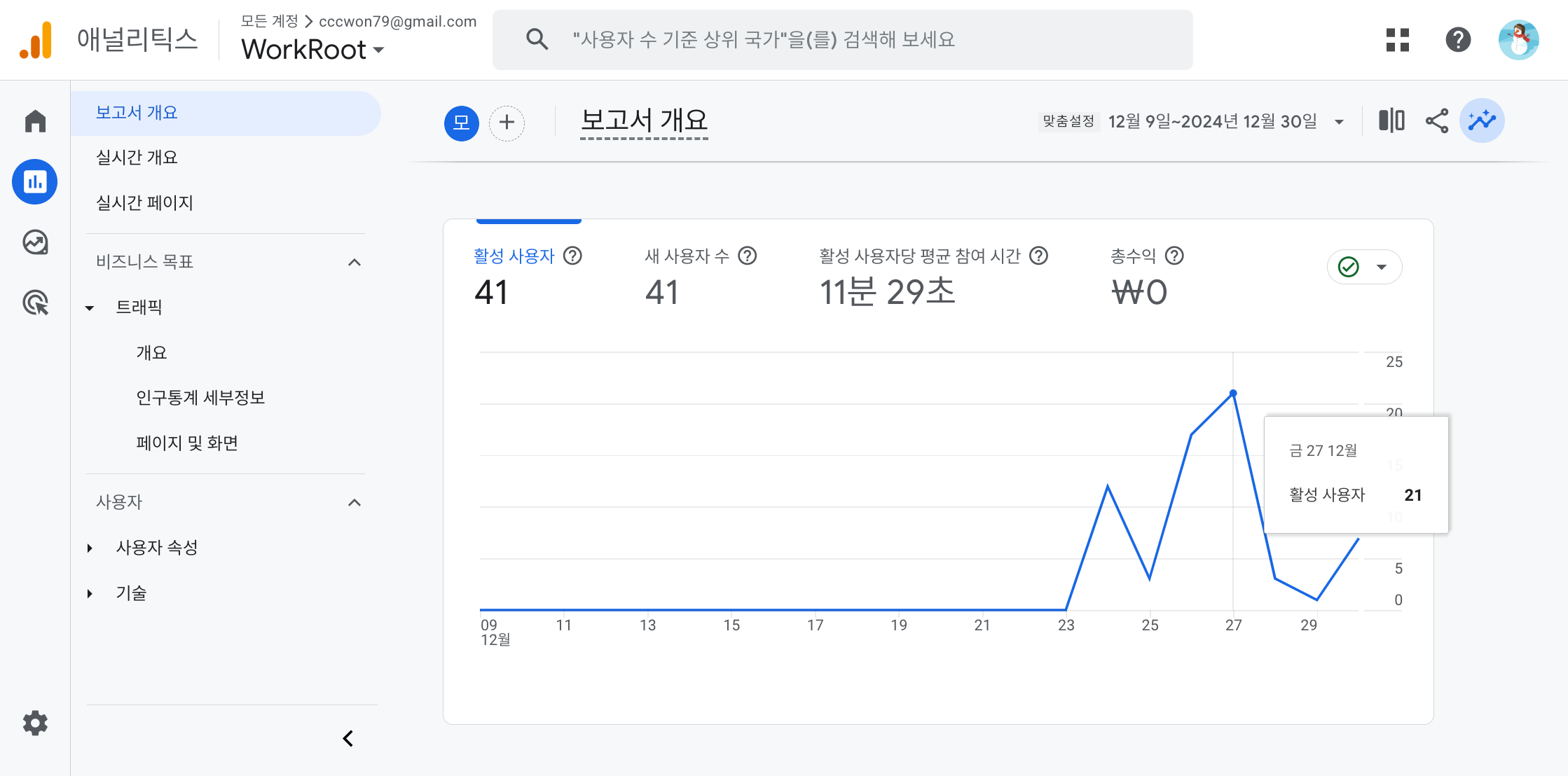Image resolution: width=1568 pixels, height=776 pixels.
Task: Open the data quality check dropdown
Action: tap(1364, 267)
